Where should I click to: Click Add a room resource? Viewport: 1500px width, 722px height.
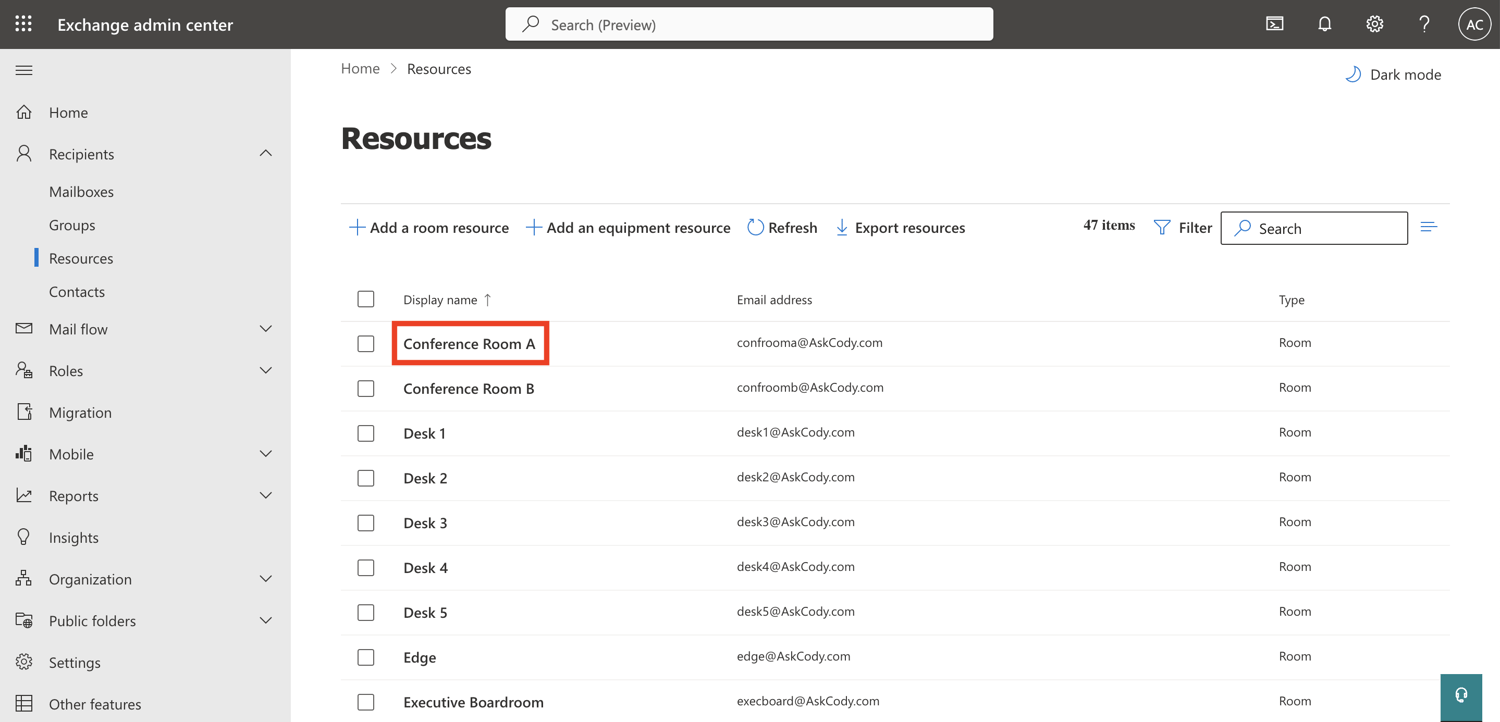(428, 227)
